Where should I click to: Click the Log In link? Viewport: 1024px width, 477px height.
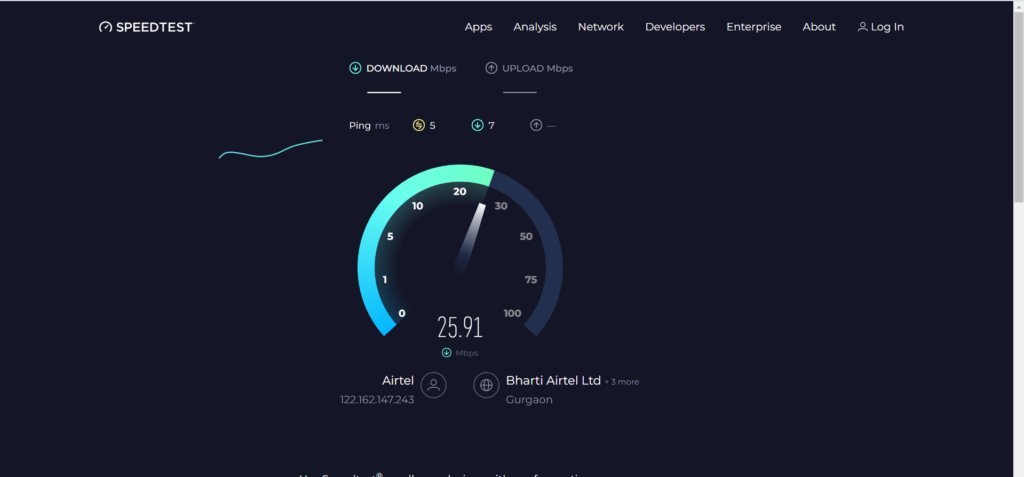click(888, 27)
